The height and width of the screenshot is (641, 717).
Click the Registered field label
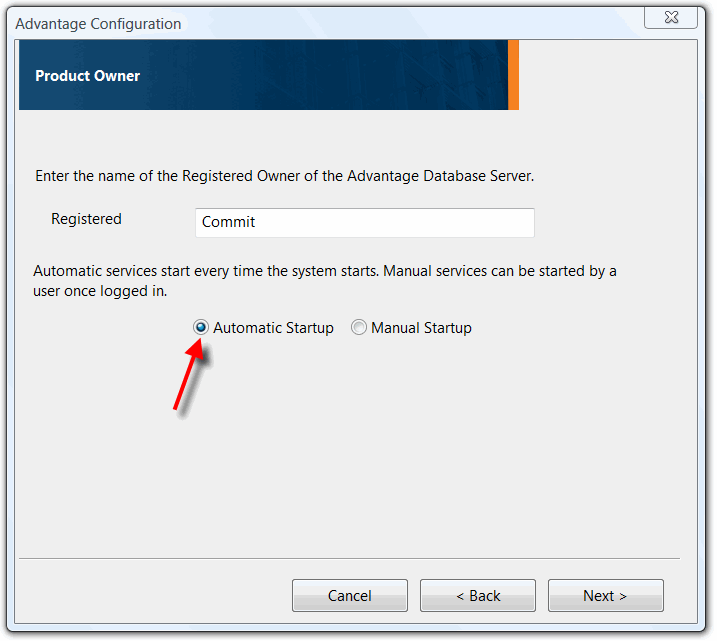click(x=86, y=219)
